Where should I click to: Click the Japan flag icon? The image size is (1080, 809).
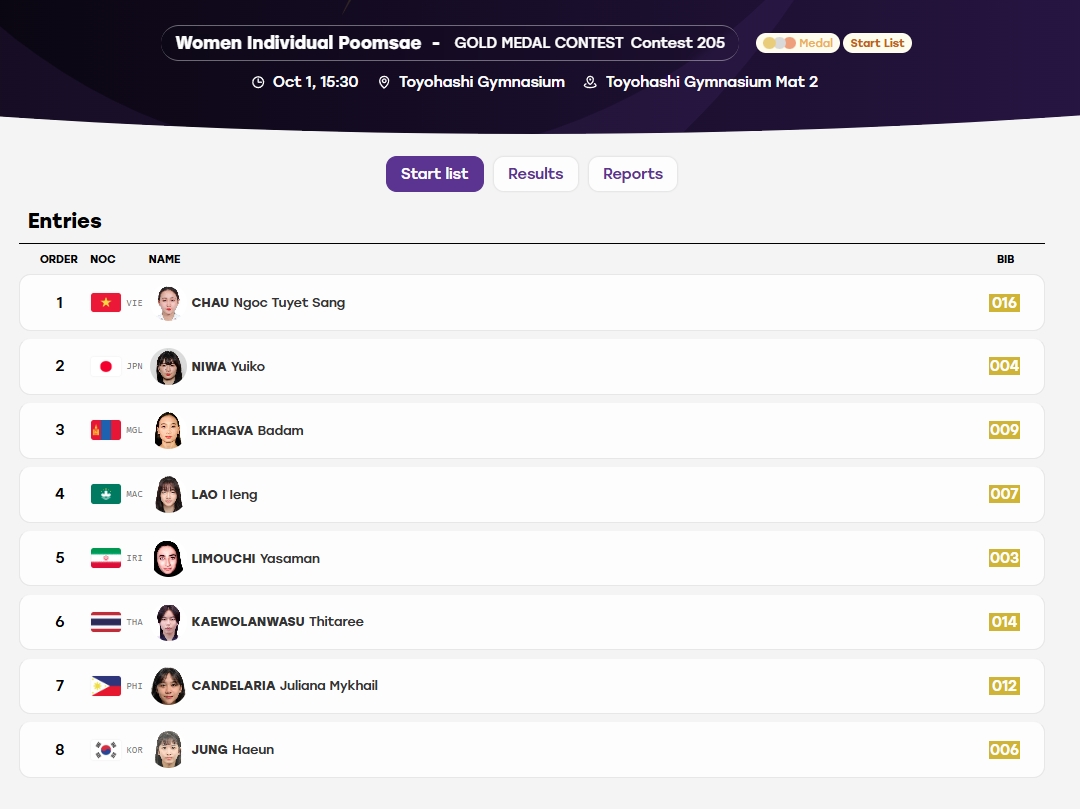[x=105, y=366]
